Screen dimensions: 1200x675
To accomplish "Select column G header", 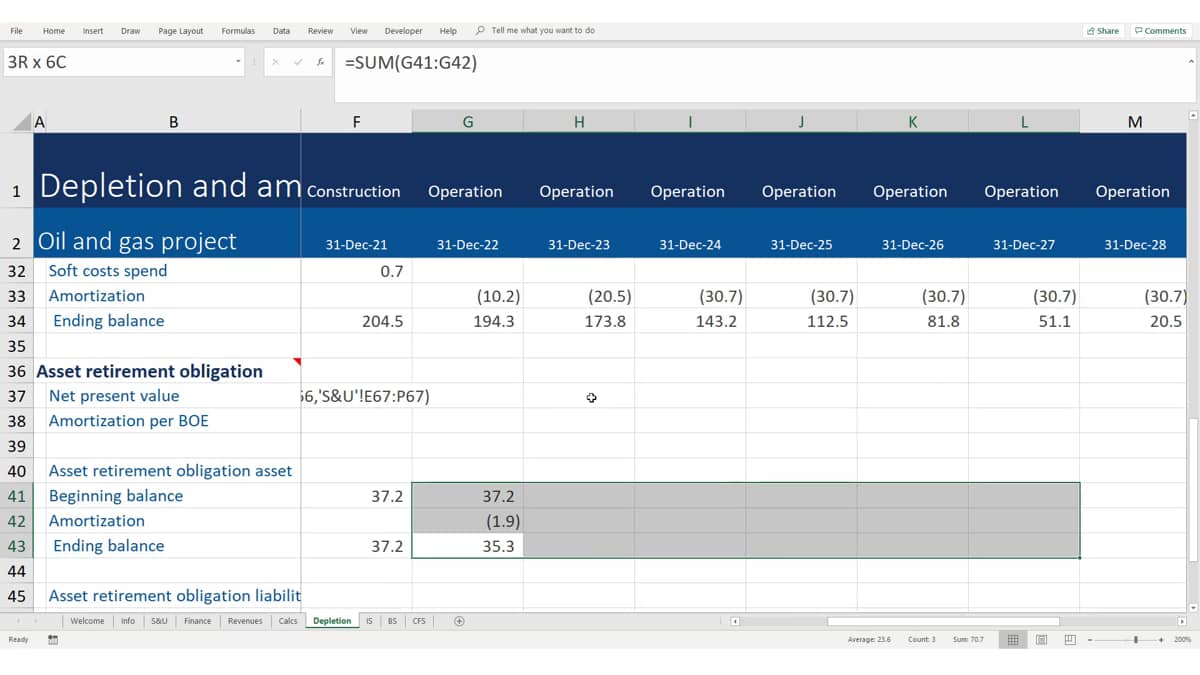I will pos(467,122).
